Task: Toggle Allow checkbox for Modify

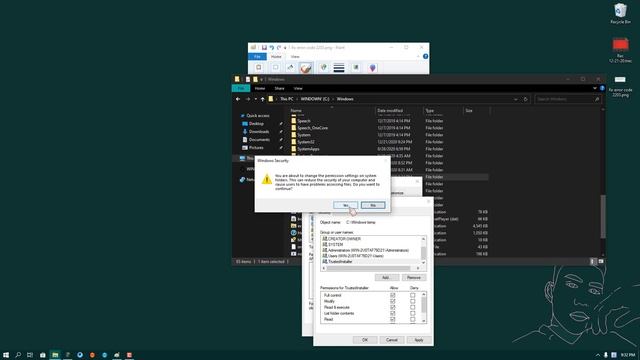Action: [393, 301]
